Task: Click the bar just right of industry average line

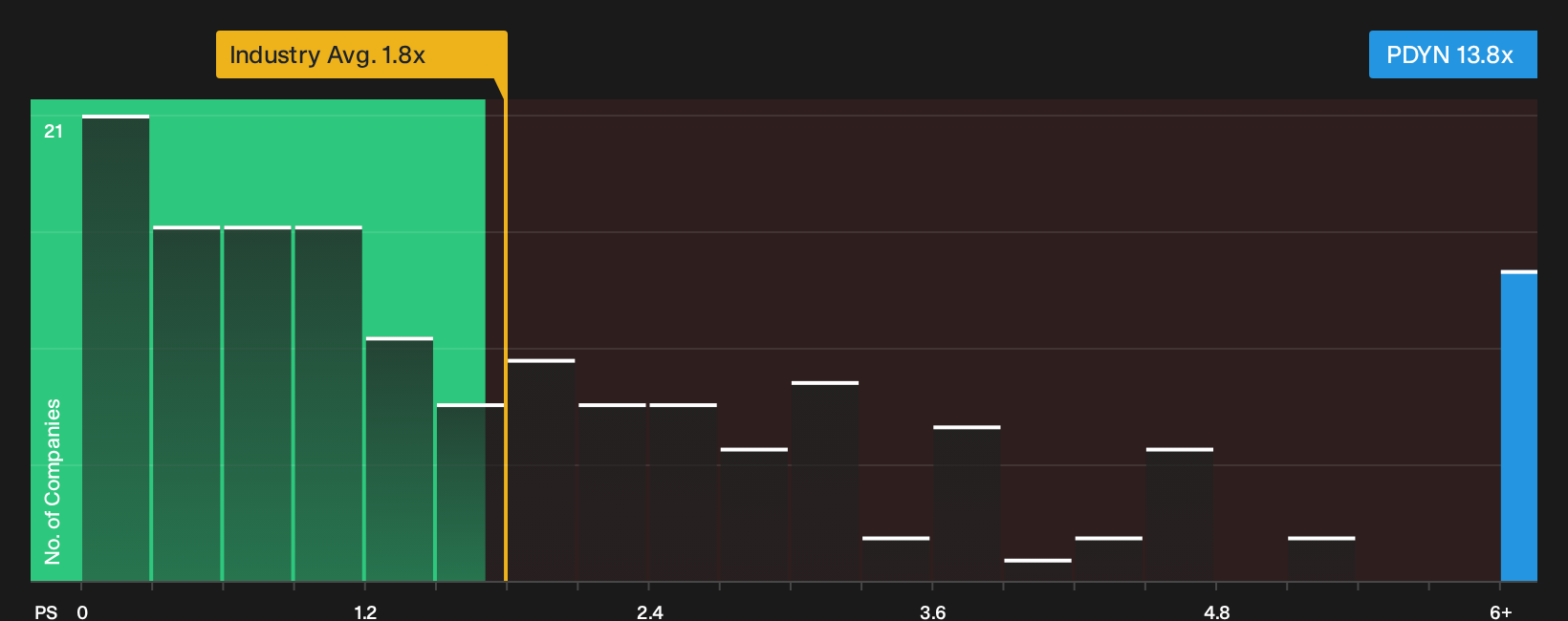Action: (x=541, y=470)
